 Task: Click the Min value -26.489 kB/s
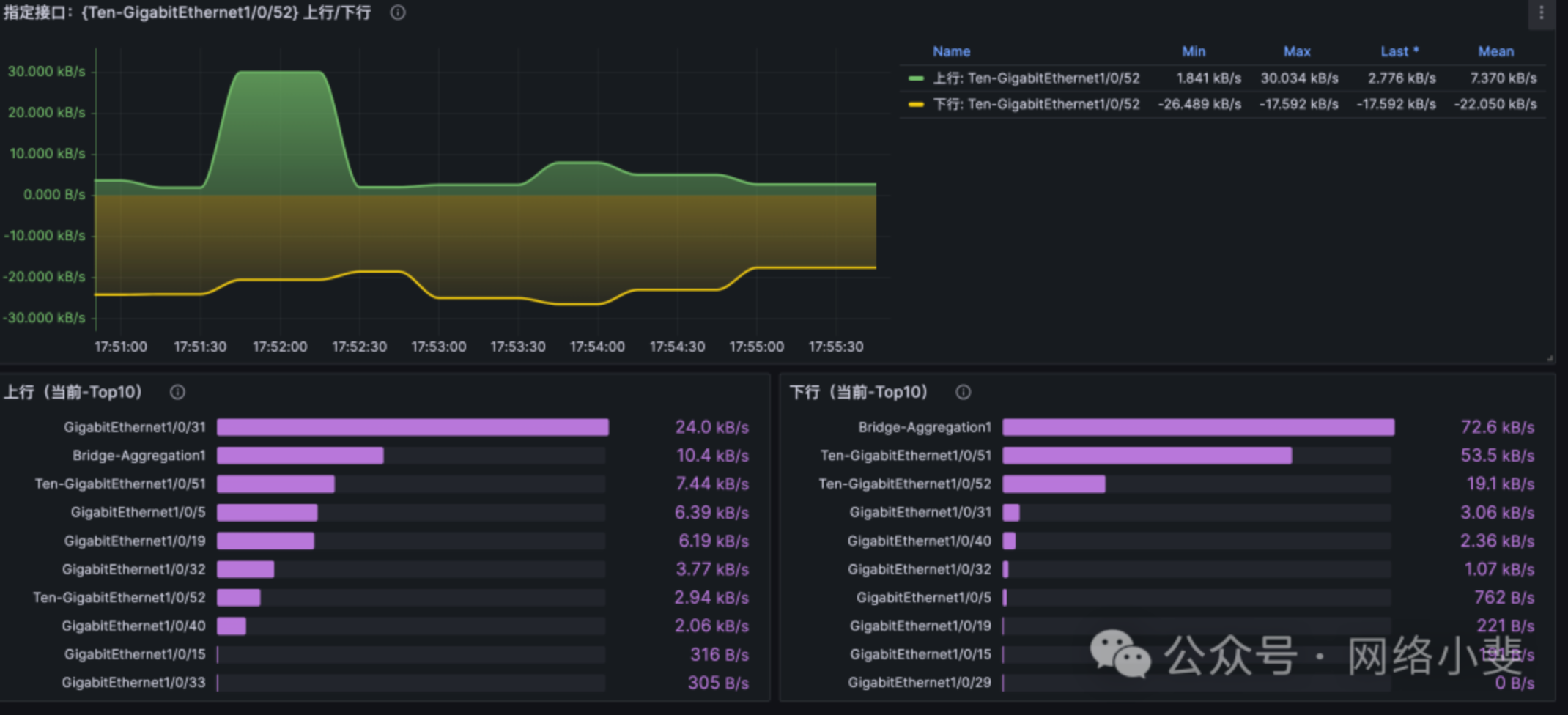[x=1199, y=104]
